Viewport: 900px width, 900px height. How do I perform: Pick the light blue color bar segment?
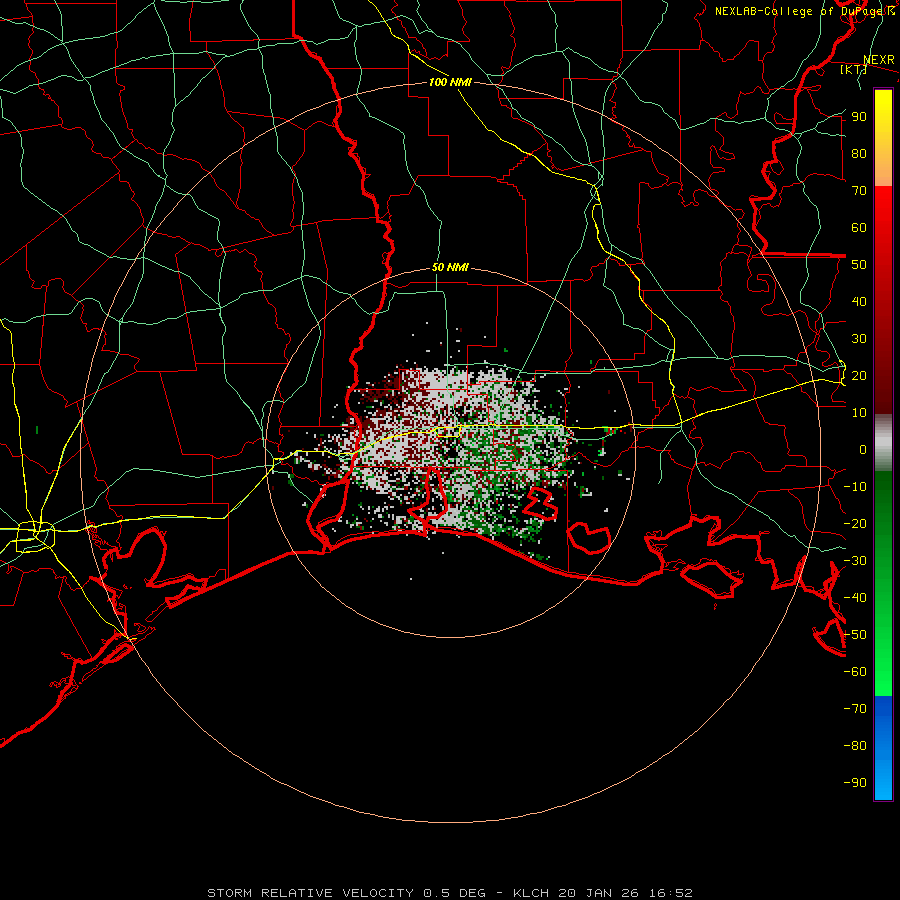coord(883,775)
